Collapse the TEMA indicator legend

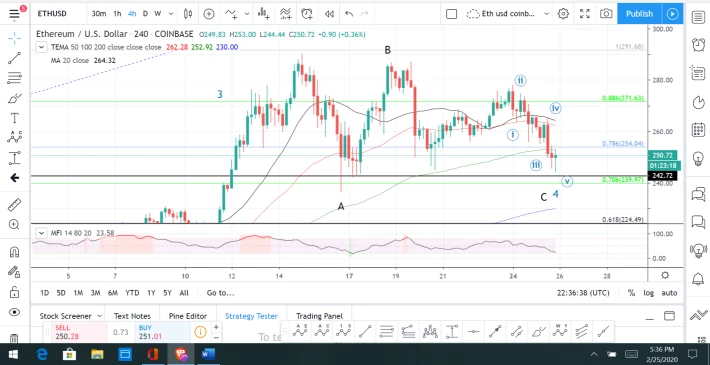click(41, 47)
